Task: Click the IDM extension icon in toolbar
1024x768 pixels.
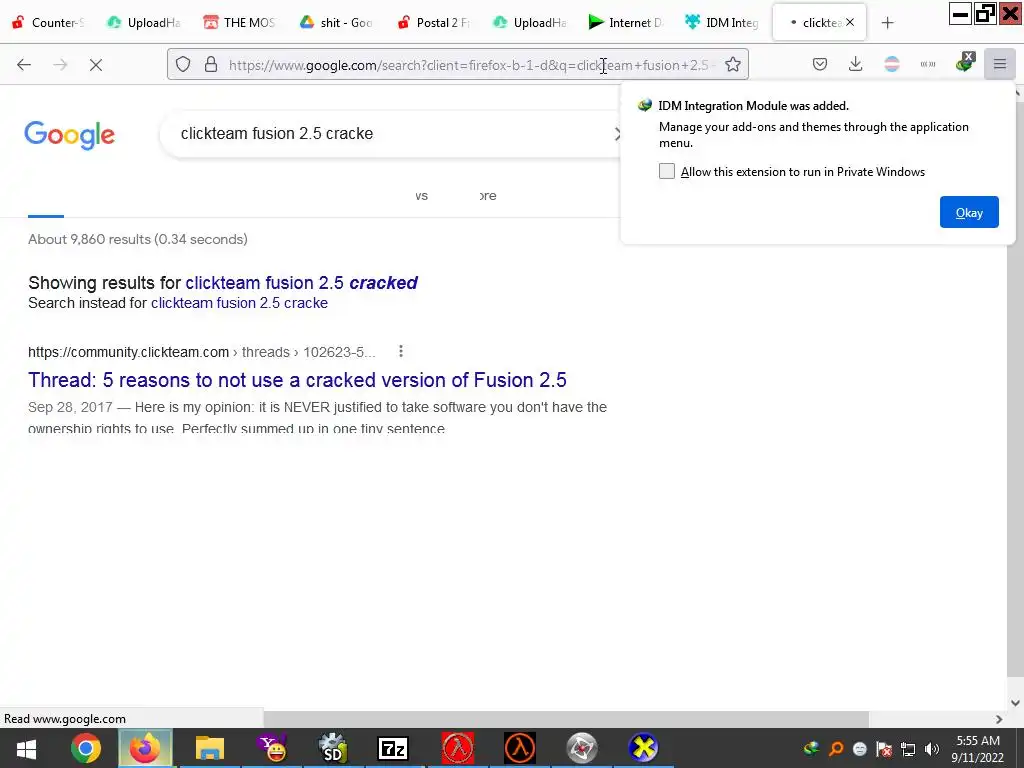Action: pos(965,63)
